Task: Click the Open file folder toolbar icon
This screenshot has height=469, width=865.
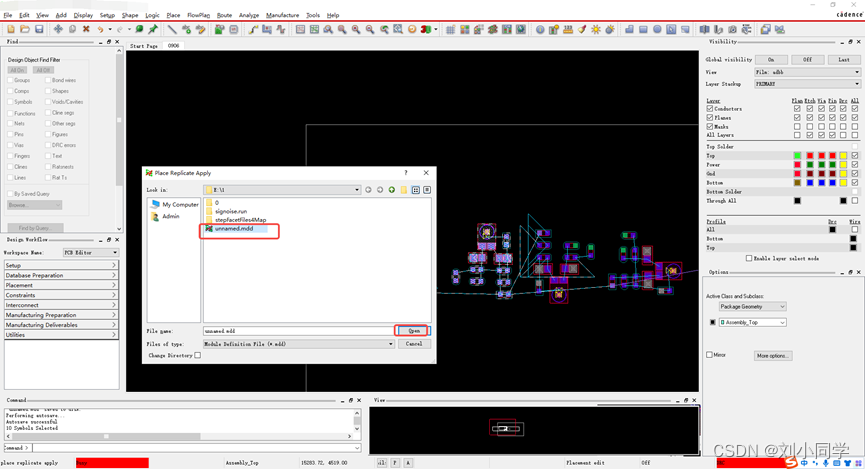Action: tap(24, 30)
